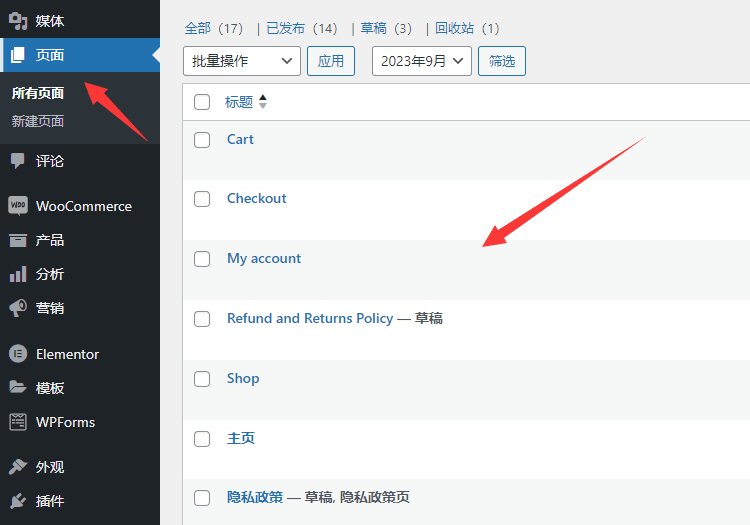Expand the September 2023 date filter dropdown

[421, 61]
